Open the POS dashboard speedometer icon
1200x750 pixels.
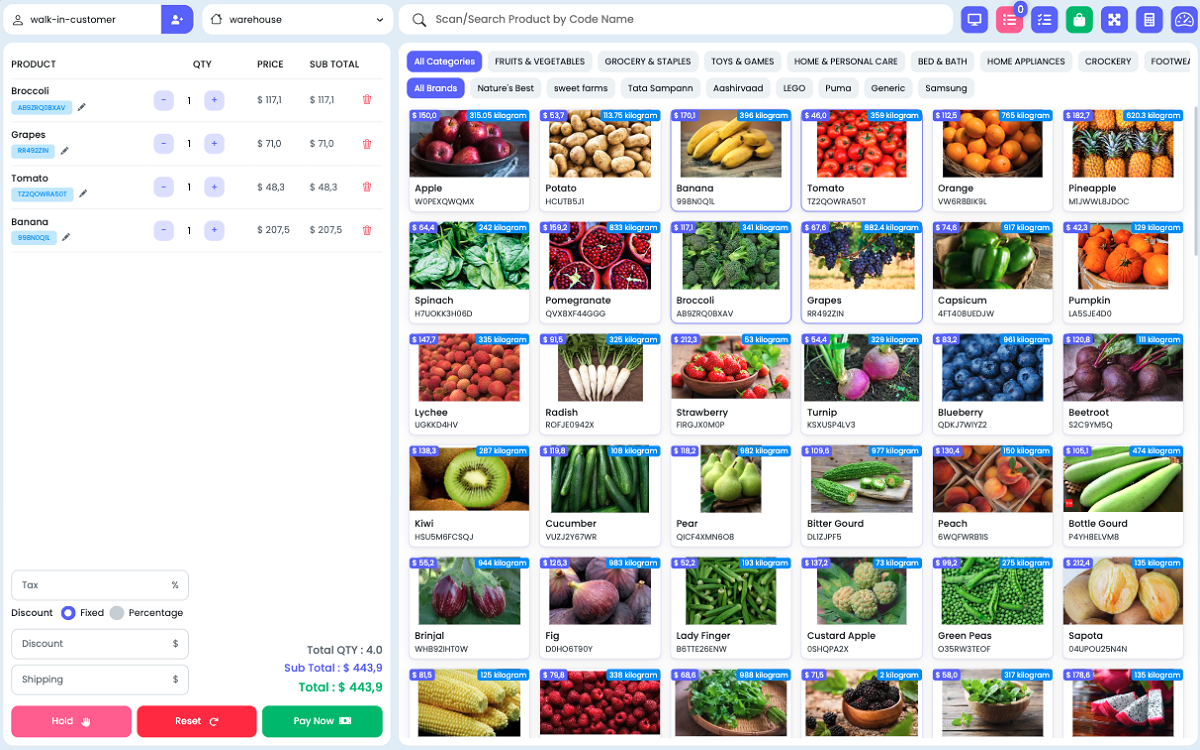[x=1182, y=19]
